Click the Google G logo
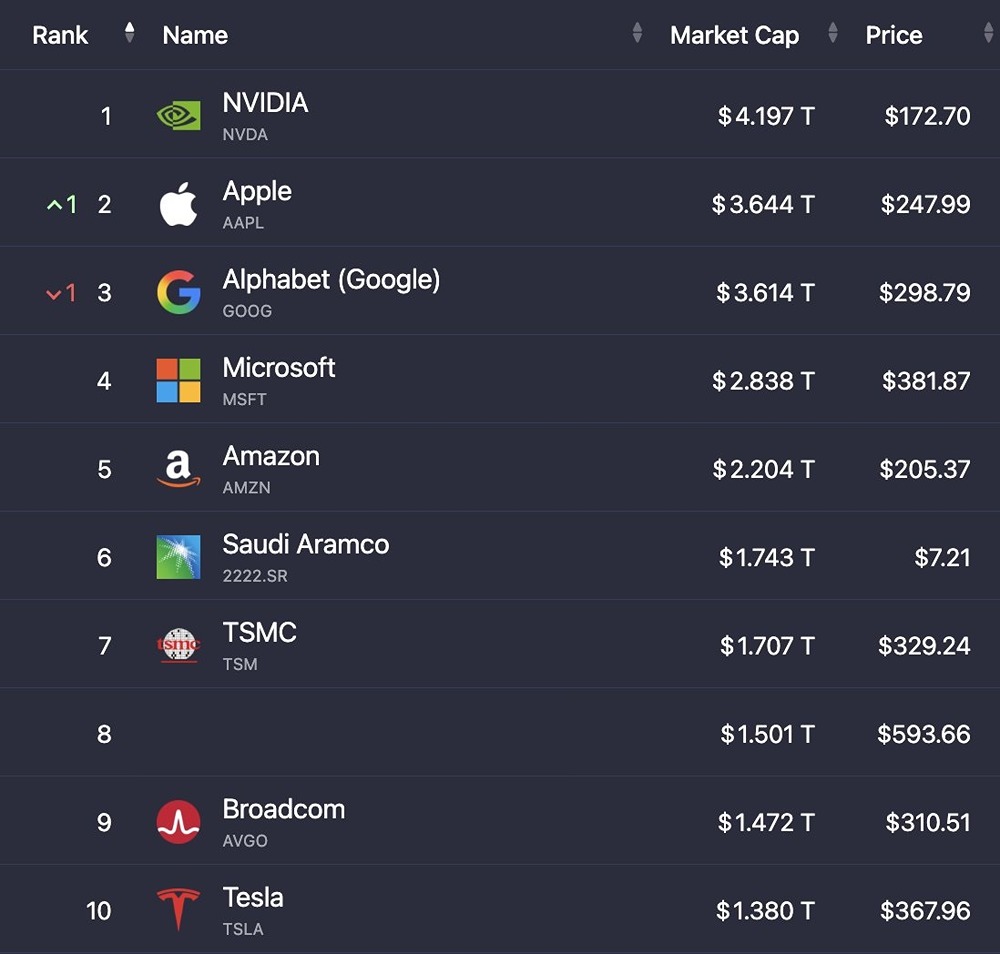The image size is (1000, 954). [x=178, y=293]
